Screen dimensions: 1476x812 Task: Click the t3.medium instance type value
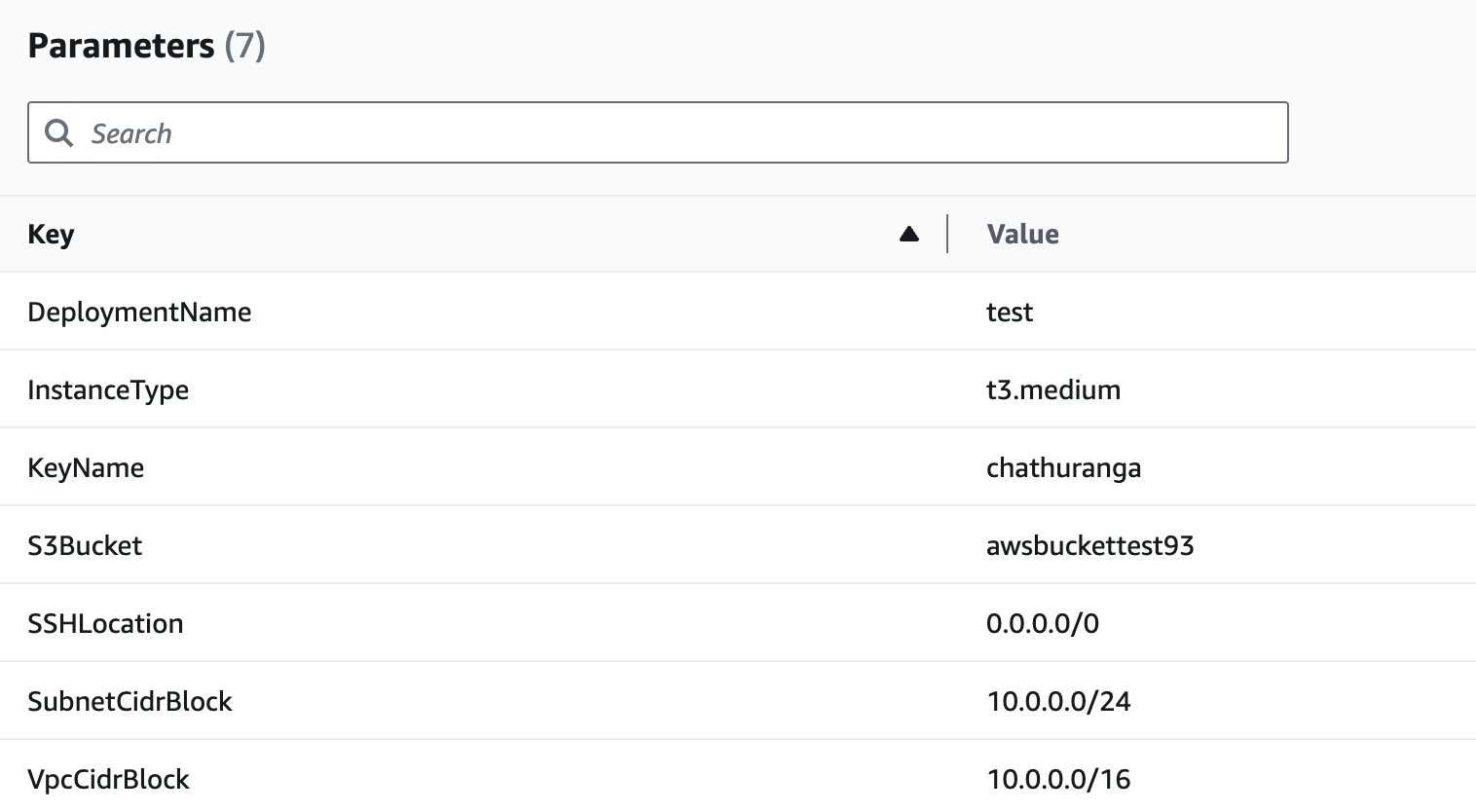coord(1054,389)
